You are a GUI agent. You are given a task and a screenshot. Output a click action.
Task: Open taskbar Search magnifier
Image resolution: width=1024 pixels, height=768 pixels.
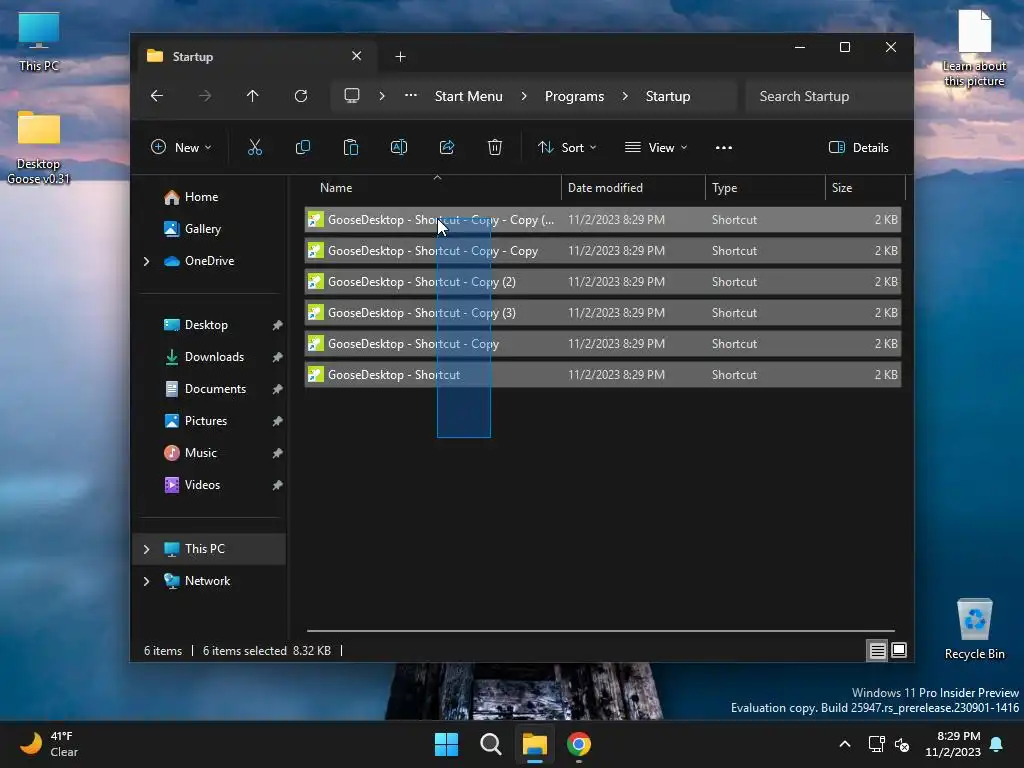click(490, 744)
